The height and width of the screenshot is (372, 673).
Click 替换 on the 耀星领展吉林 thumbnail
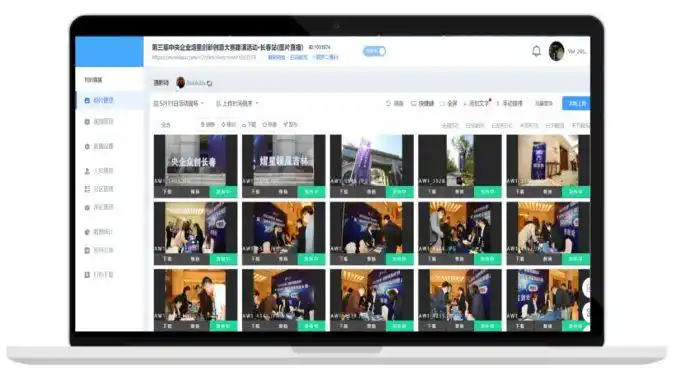coord(283,192)
